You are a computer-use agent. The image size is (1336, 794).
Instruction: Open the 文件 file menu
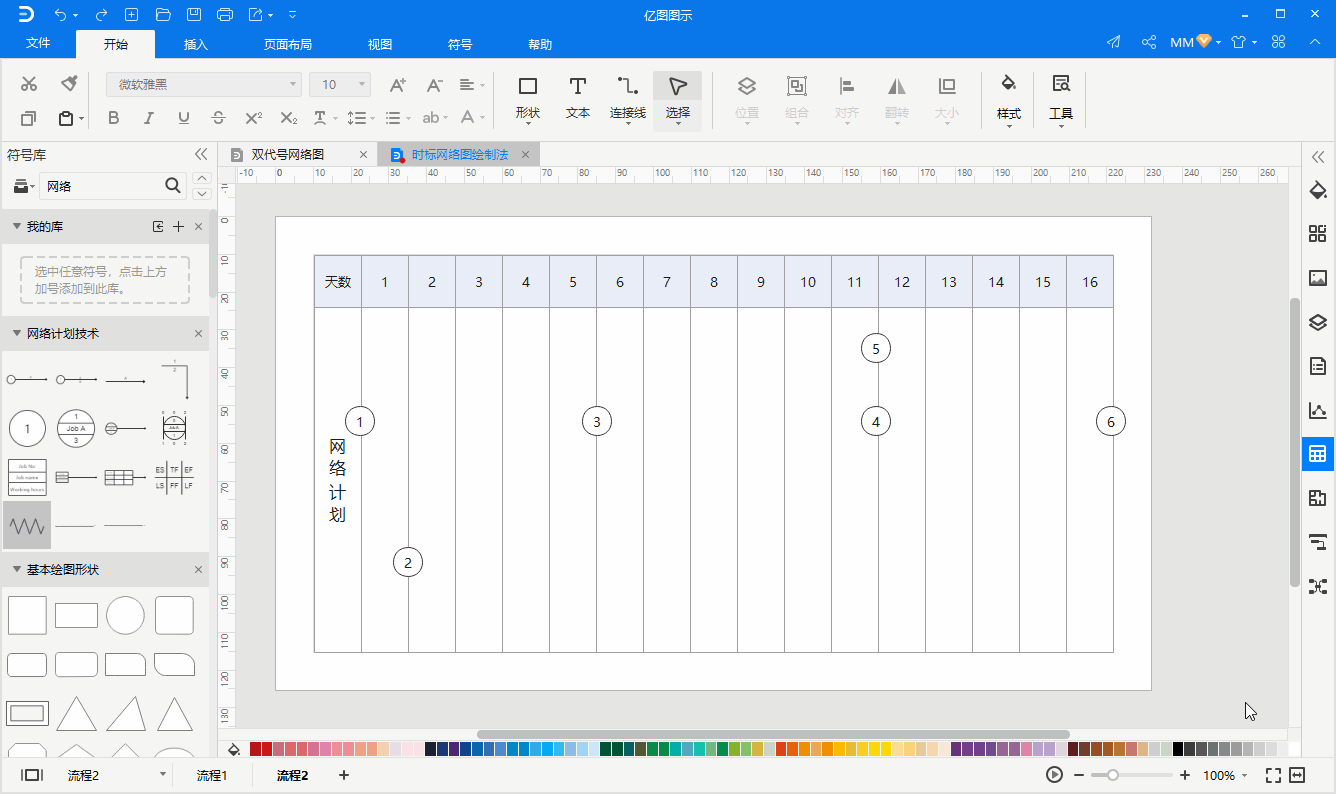click(x=38, y=44)
